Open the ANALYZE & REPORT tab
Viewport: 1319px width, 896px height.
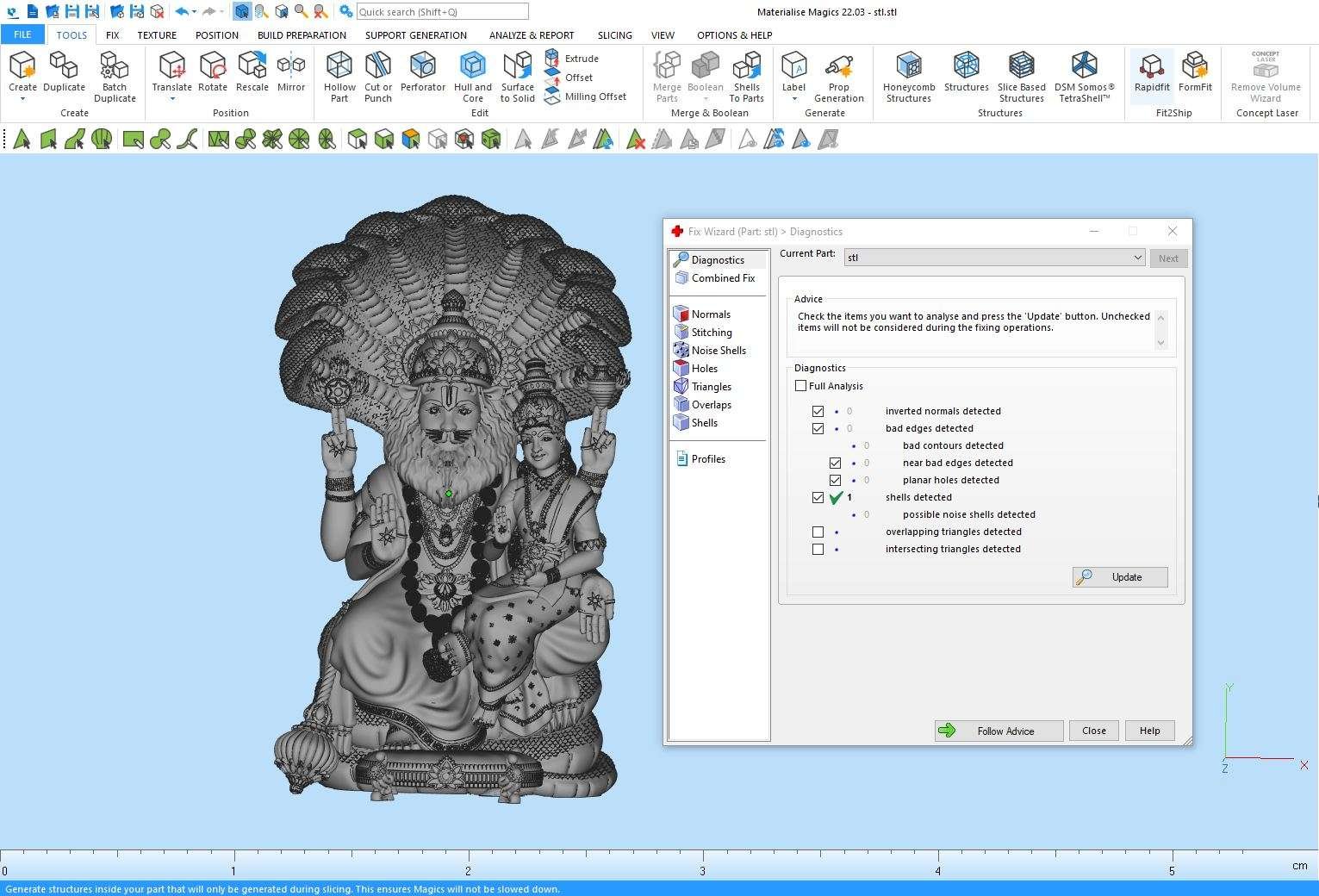pos(531,35)
